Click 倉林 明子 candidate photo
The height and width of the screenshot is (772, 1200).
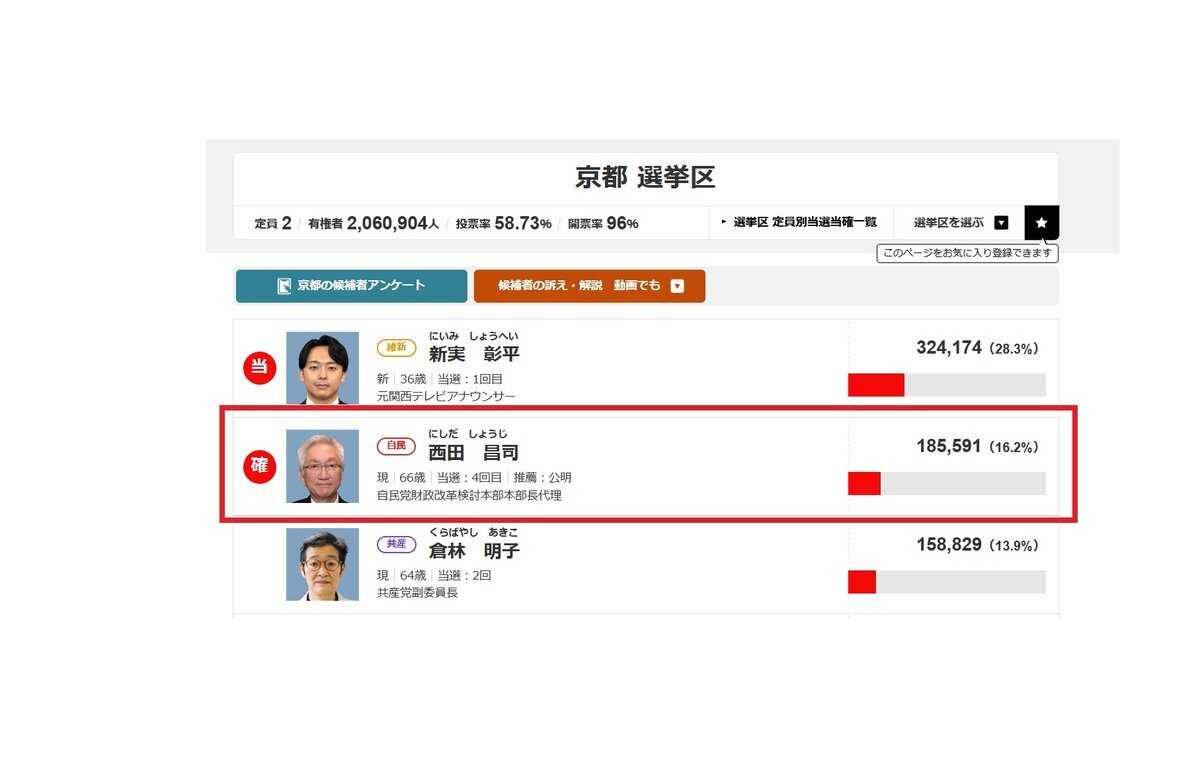[322, 564]
